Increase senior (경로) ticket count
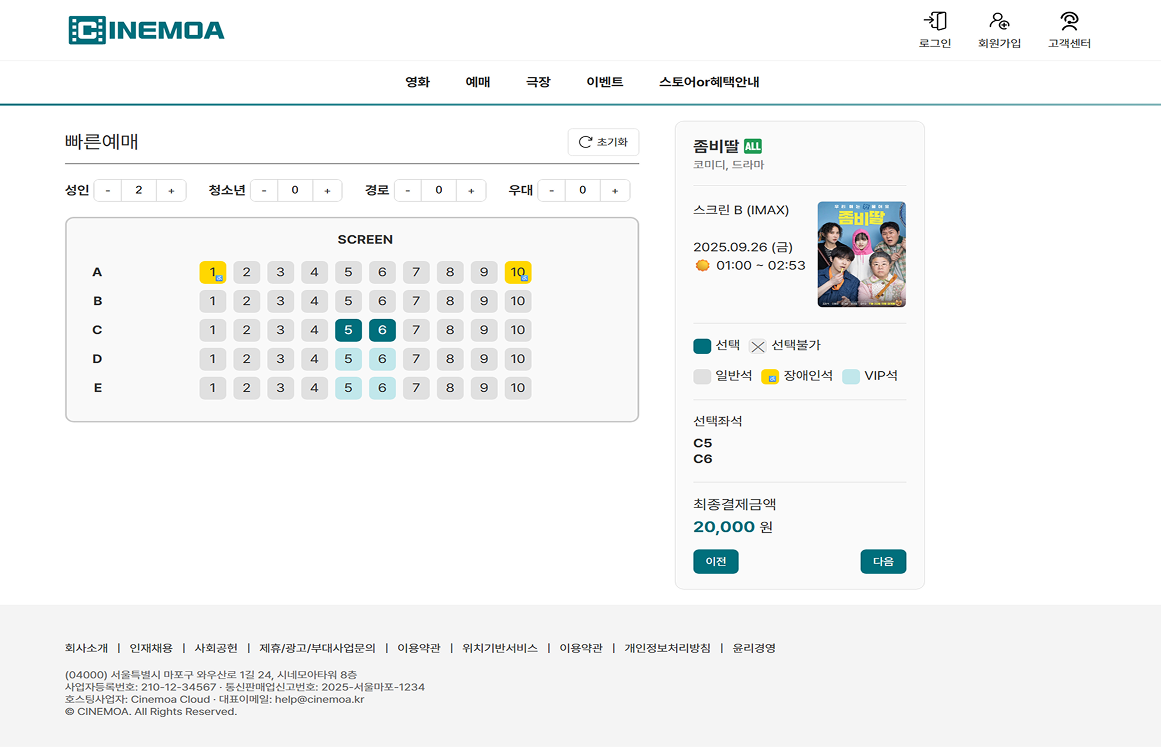 point(471,191)
